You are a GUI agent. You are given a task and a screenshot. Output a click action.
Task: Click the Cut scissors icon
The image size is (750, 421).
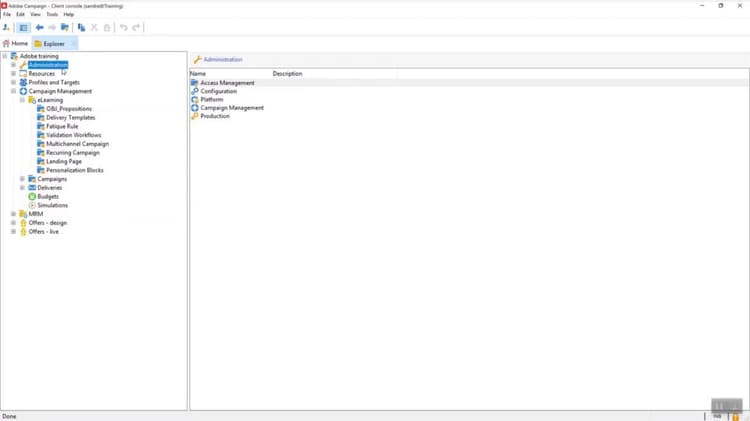(94, 28)
